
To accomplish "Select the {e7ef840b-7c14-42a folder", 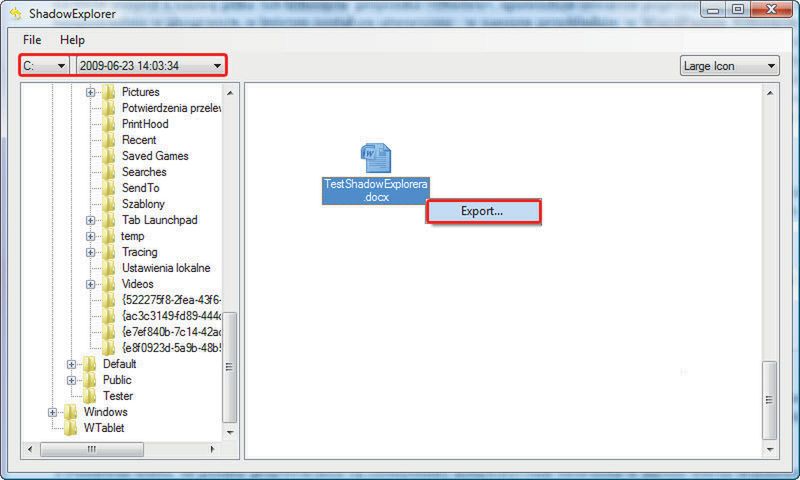I will (171, 332).
